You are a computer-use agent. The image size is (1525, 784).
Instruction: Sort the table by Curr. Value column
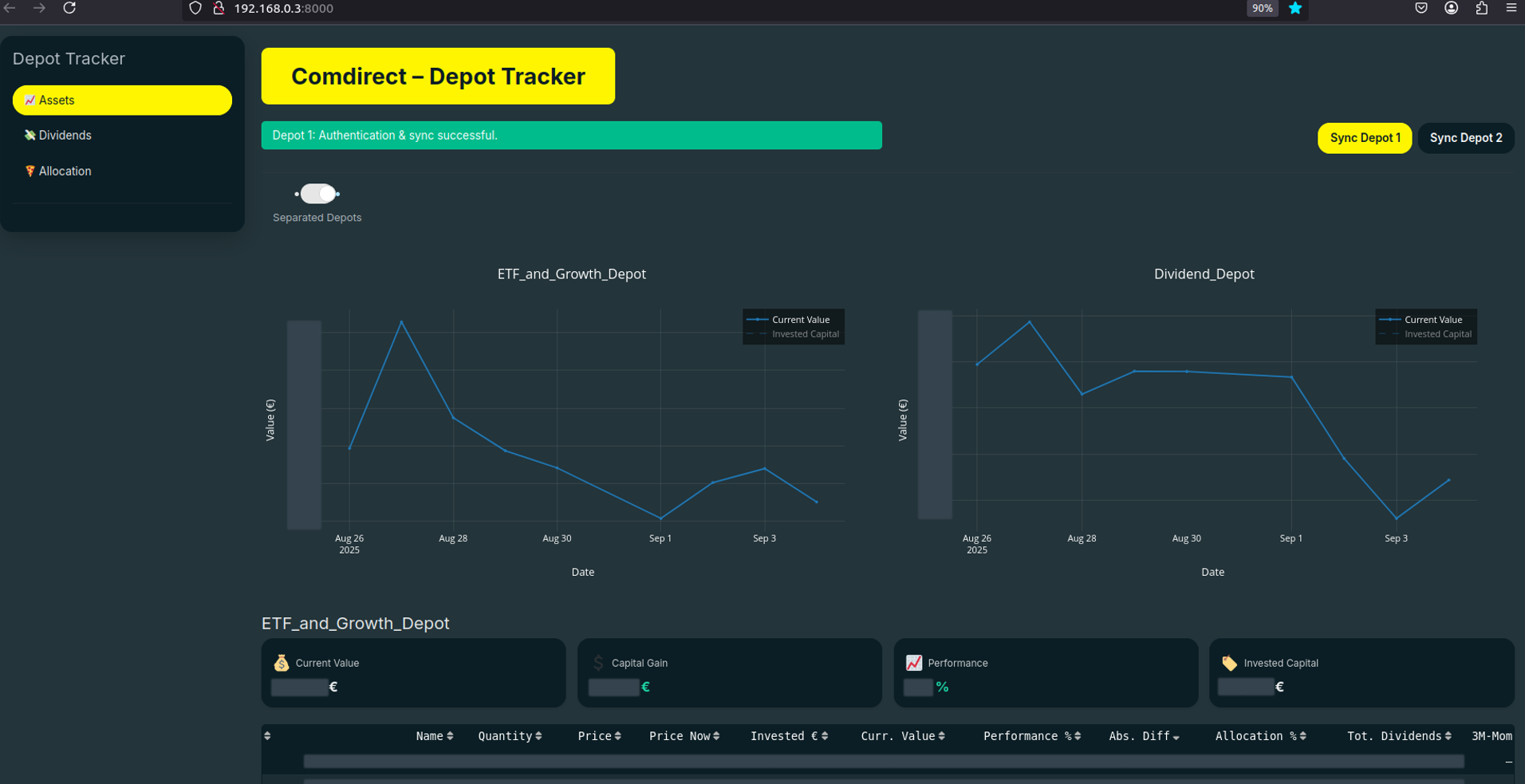904,736
